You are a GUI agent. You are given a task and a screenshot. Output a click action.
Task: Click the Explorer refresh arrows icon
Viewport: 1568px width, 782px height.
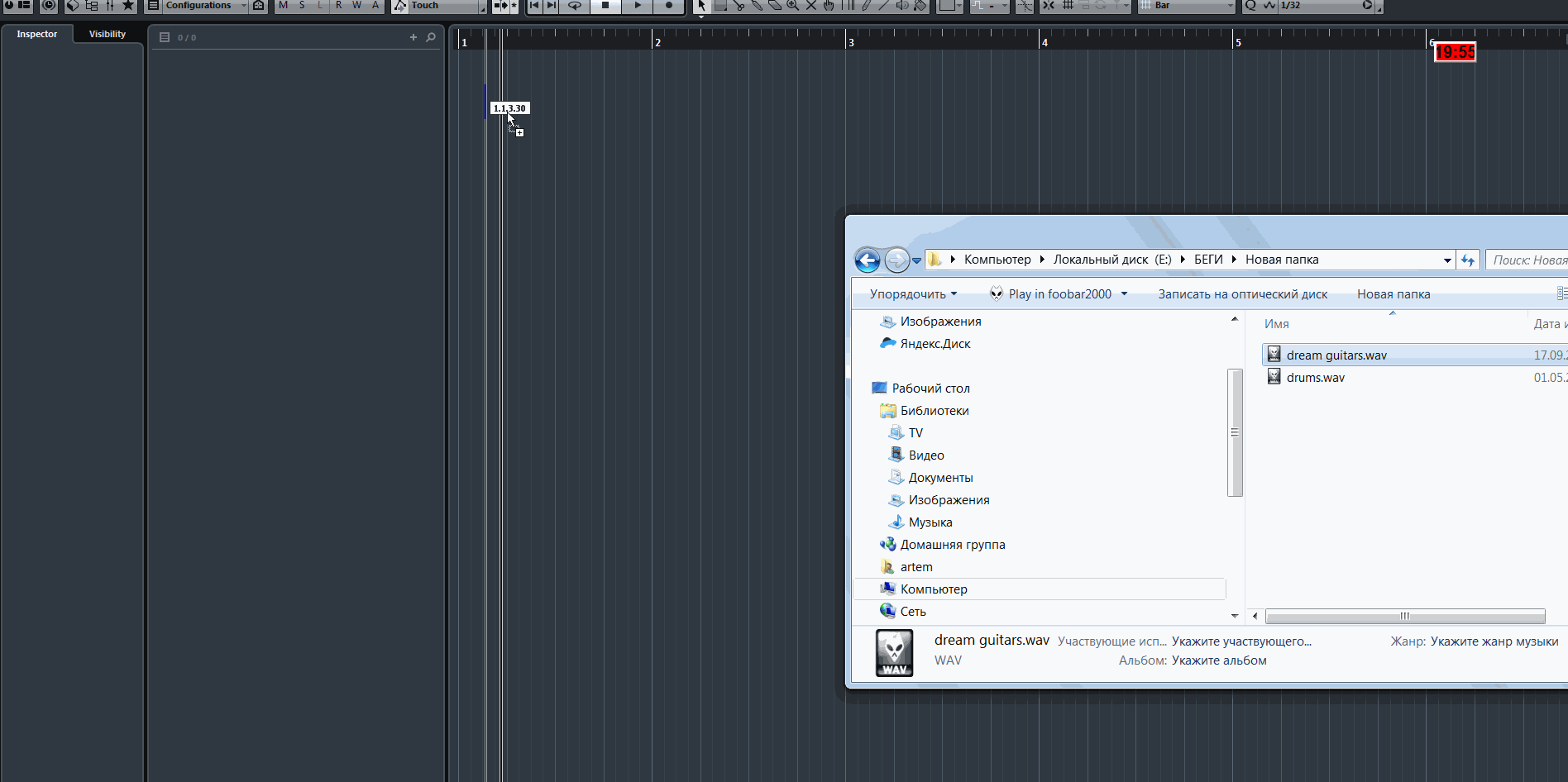pyautogui.click(x=1468, y=260)
